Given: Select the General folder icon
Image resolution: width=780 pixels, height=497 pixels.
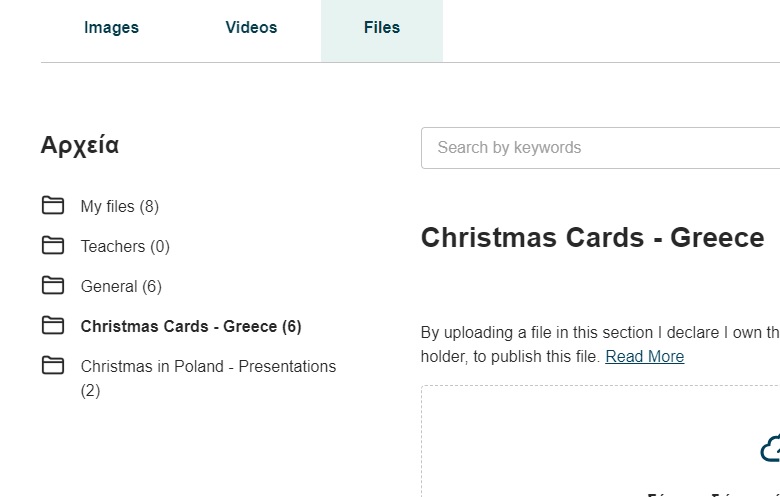Looking at the screenshot, I should coord(53,285).
